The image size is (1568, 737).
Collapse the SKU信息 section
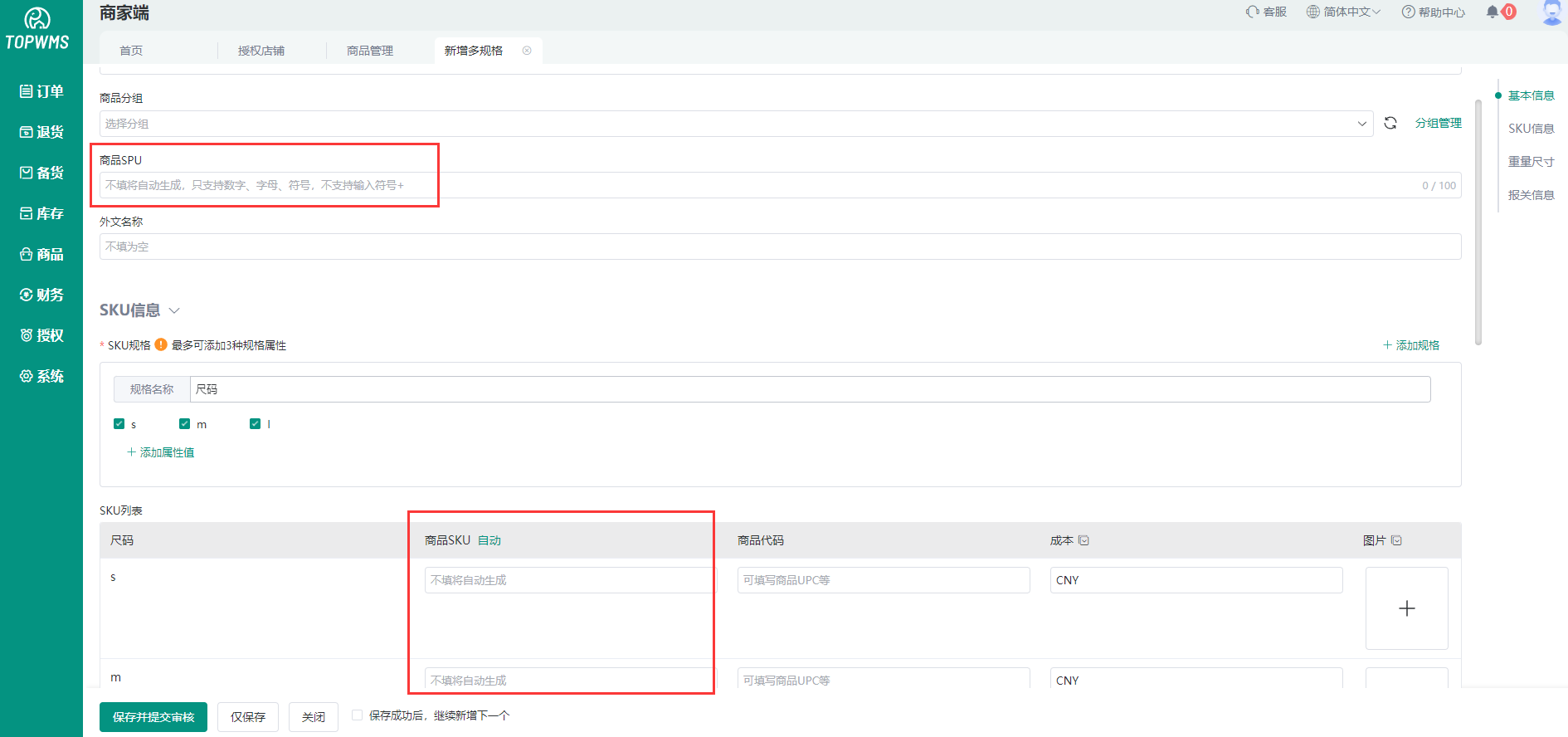point(174,310)
